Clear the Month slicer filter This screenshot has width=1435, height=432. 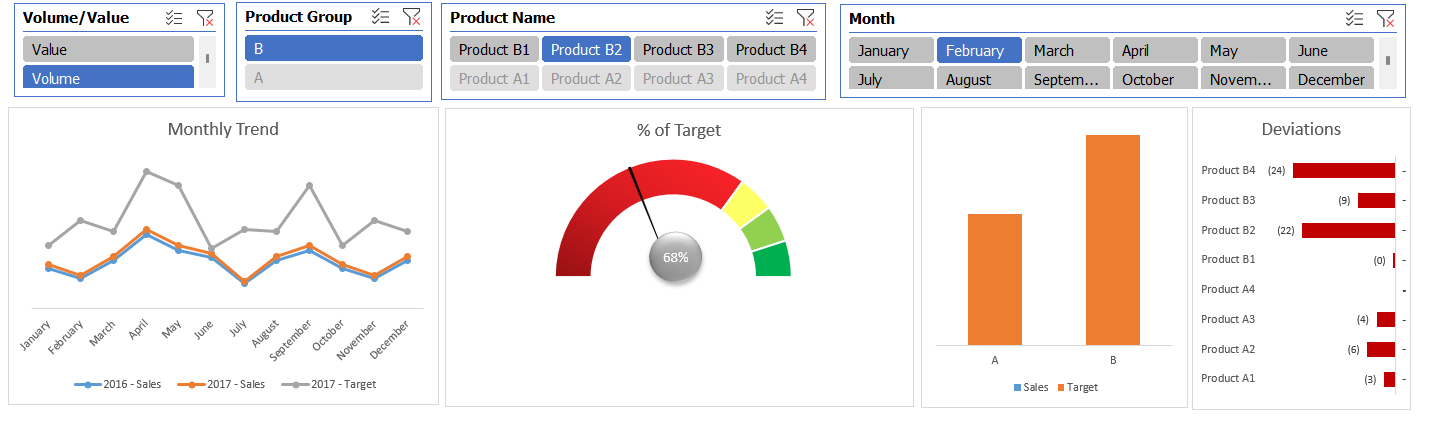1385,18
